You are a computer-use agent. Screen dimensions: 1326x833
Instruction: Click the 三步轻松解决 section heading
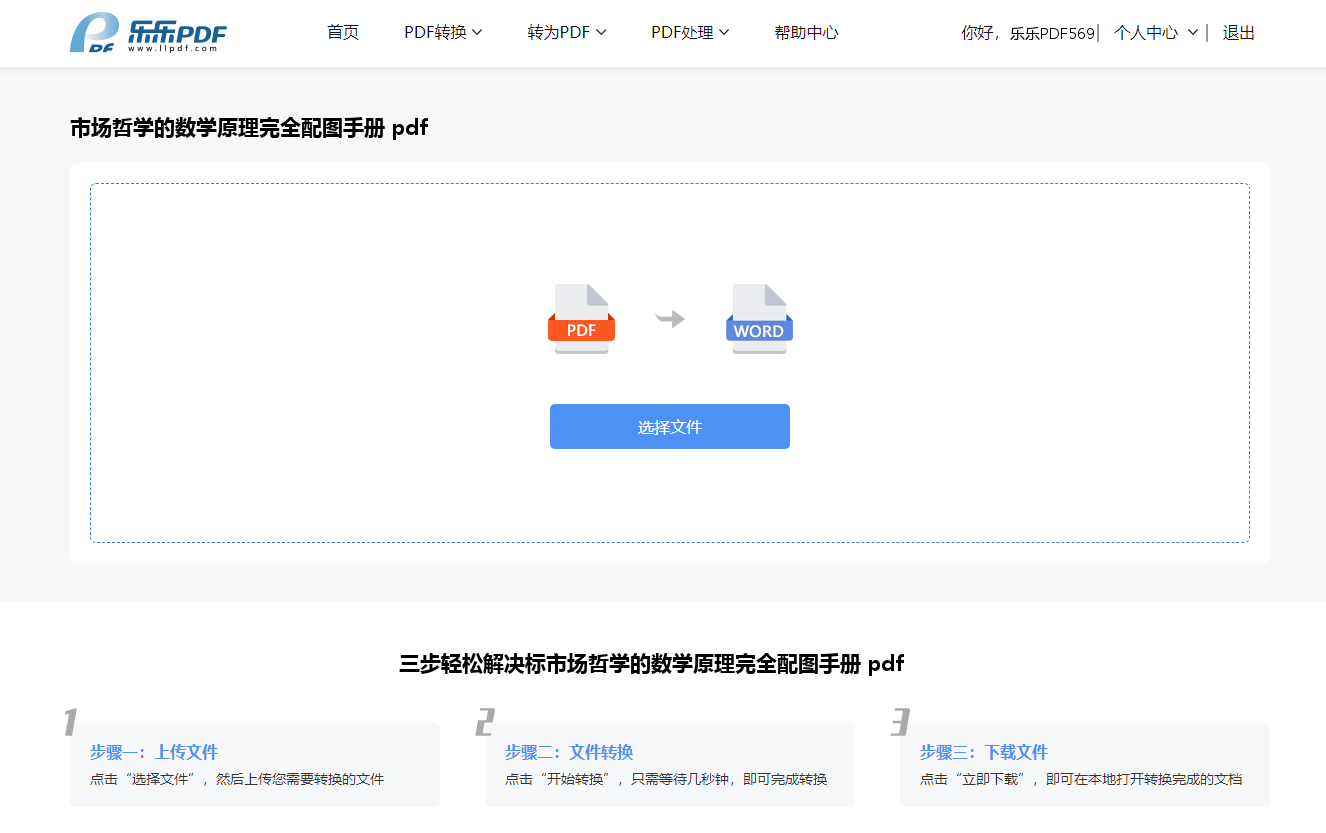pyautogui.click(x=651, y=663)
